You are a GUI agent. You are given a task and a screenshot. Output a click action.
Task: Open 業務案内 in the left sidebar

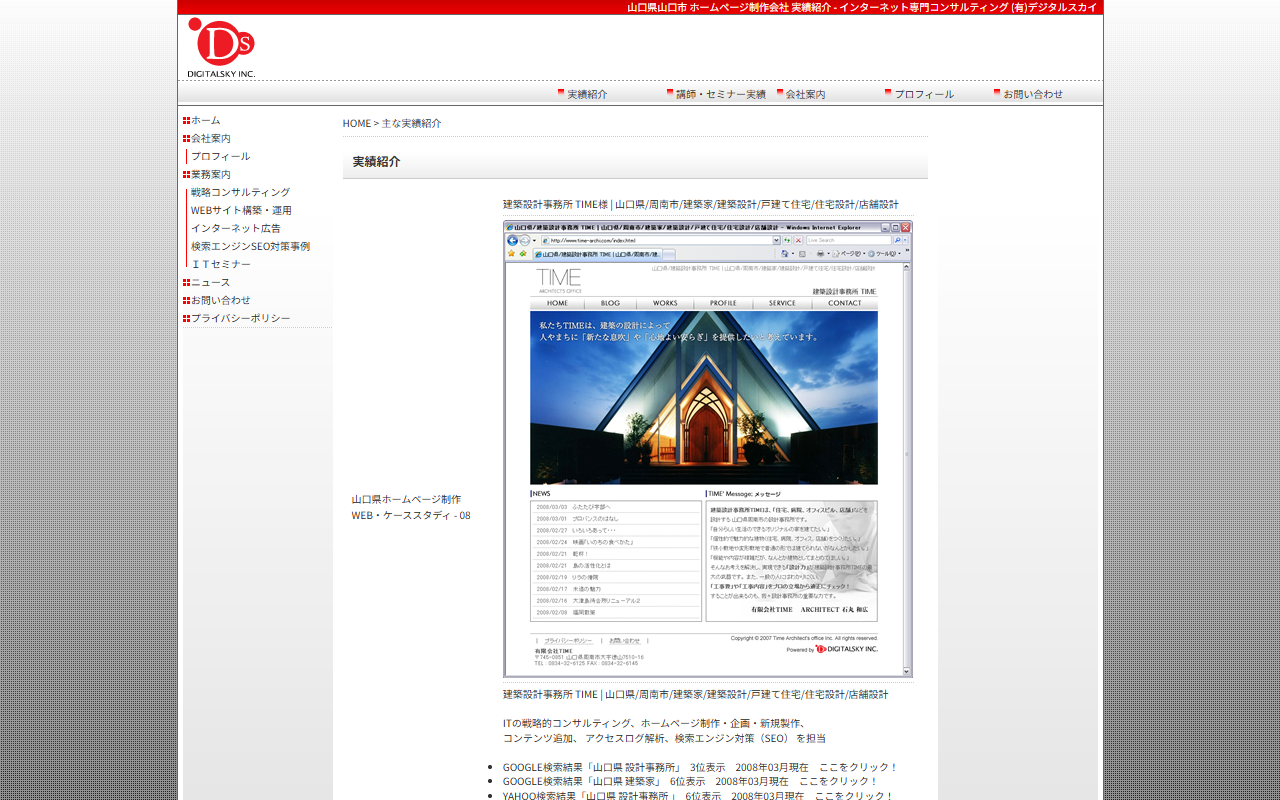point(211,174)
